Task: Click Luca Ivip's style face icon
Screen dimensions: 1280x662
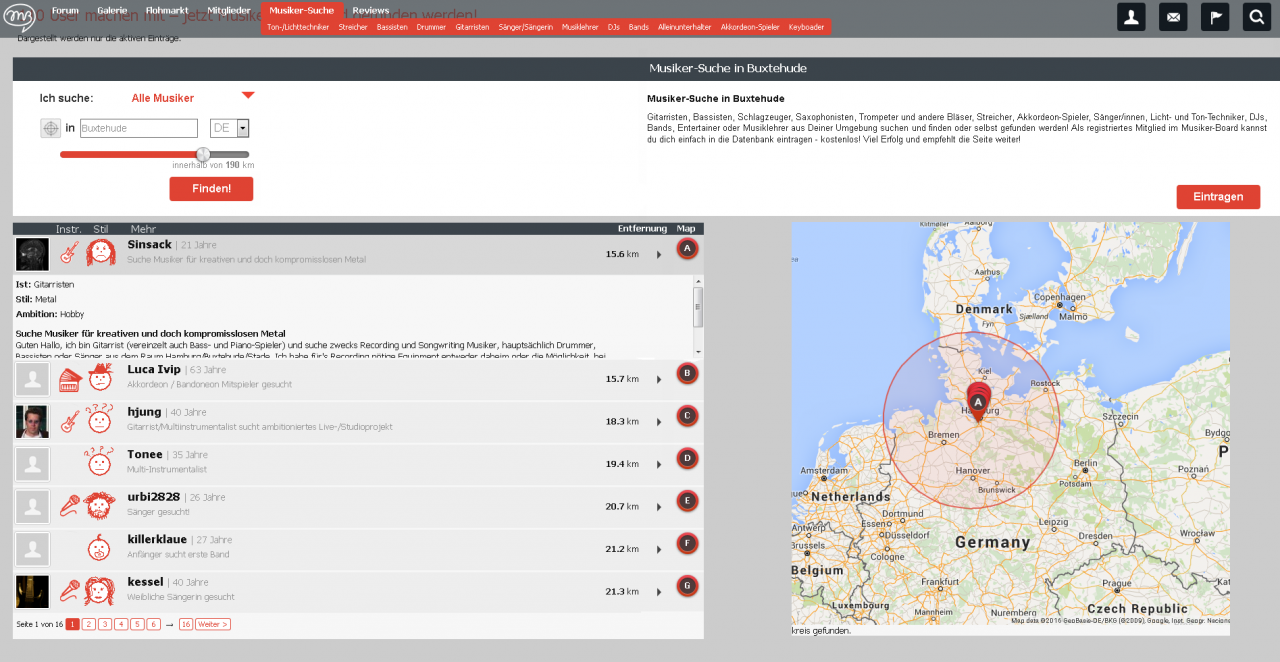Action: [x=100, y=377]
